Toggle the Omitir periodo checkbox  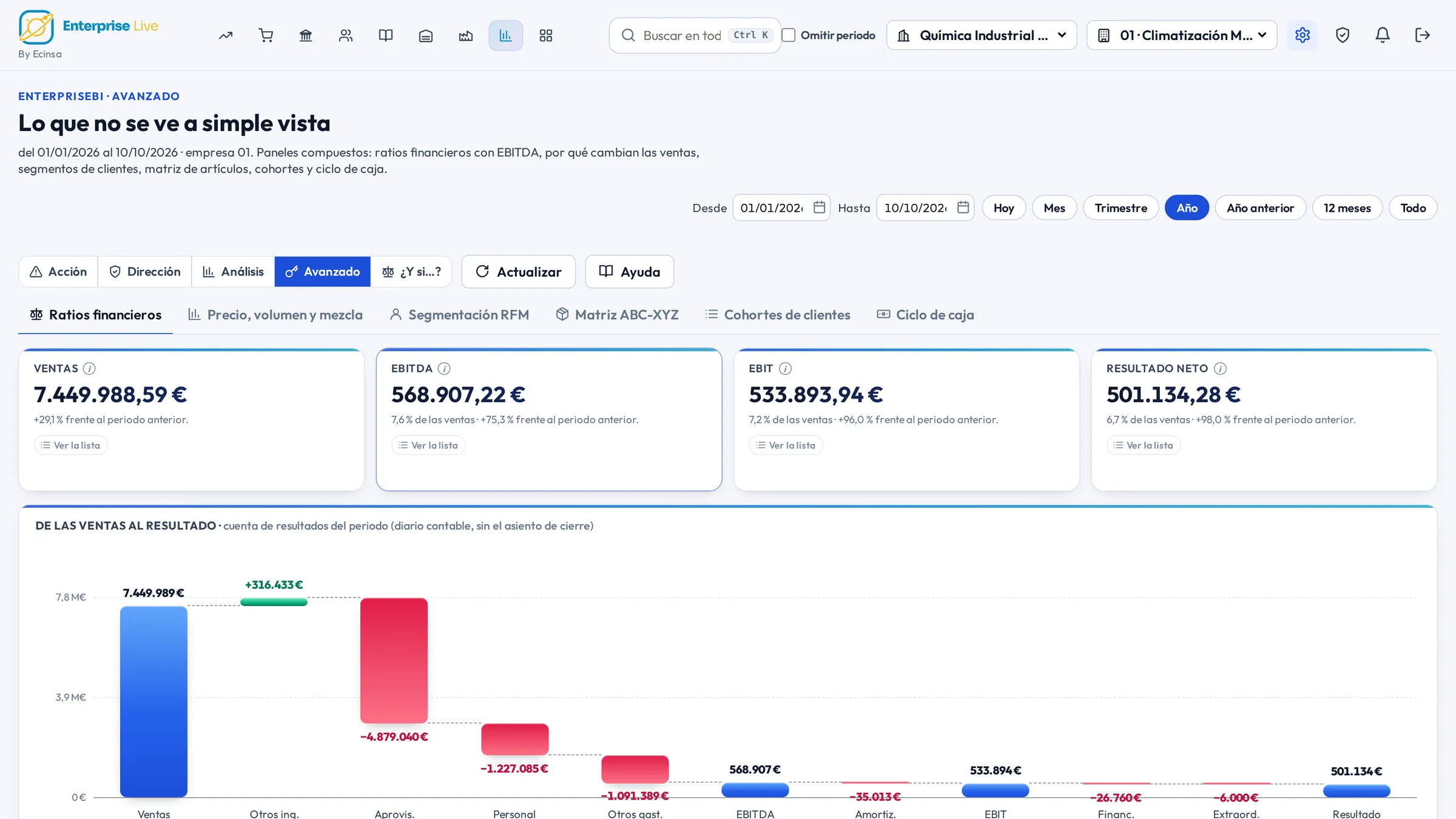pyautogui.click(x=789, y=35)
